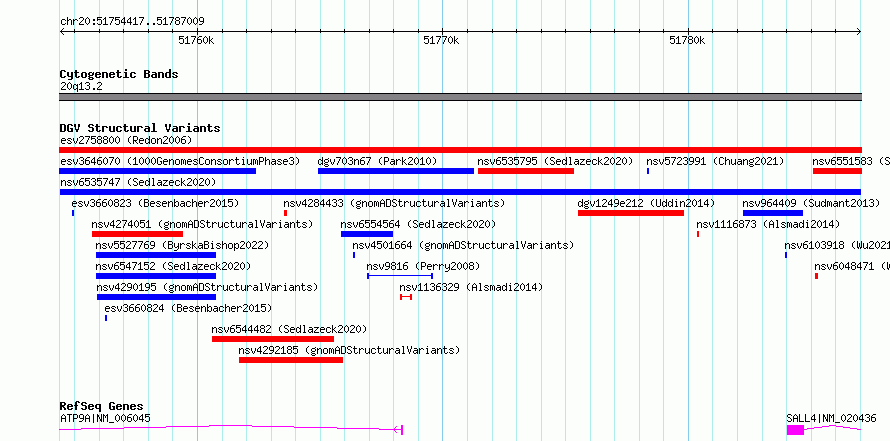This screenshot has width=890, height=441.
Task: Click the RefSeq Genes track title
Action: [x=102, y=406]
